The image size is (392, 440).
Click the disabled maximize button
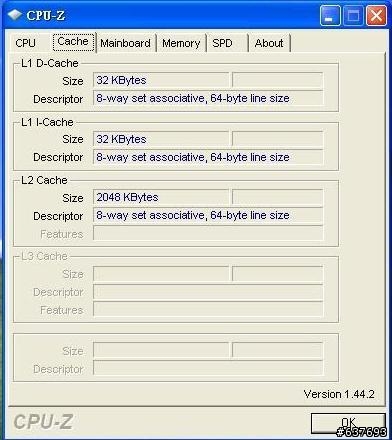[353, 16]
